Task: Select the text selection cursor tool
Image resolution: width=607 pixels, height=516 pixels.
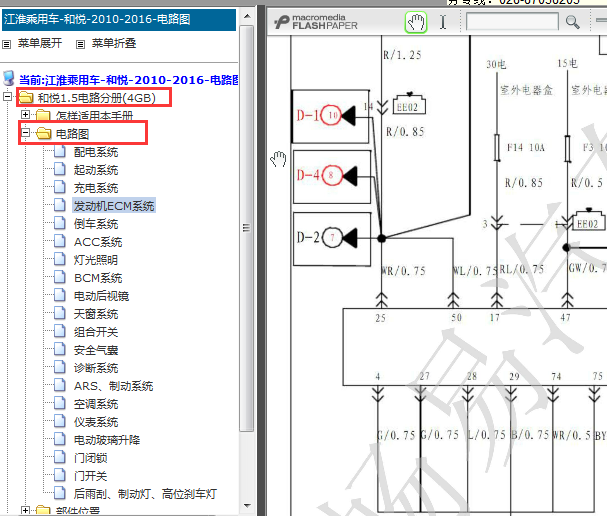Action: click(x=443, y=22)
